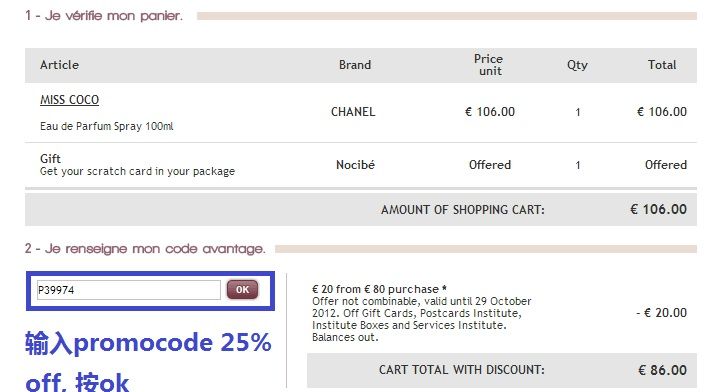
Task: Click the Cart Total With Discount amount
Action: coord(662,370)
